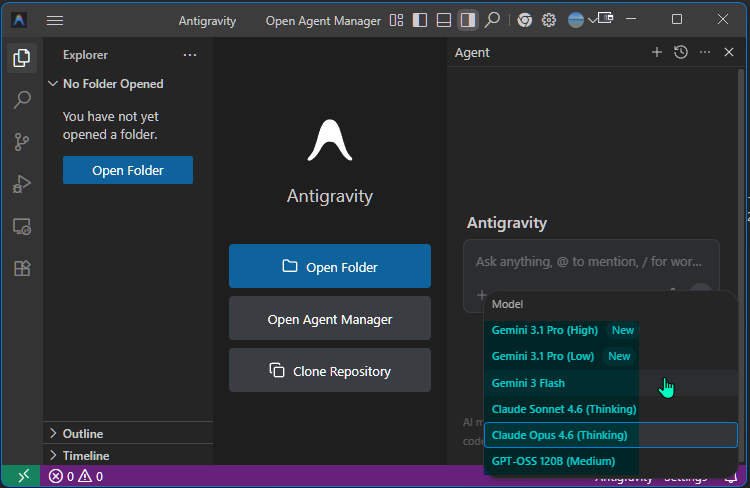
Task: Click the Ask anything input field
Action: coord(591,262)
